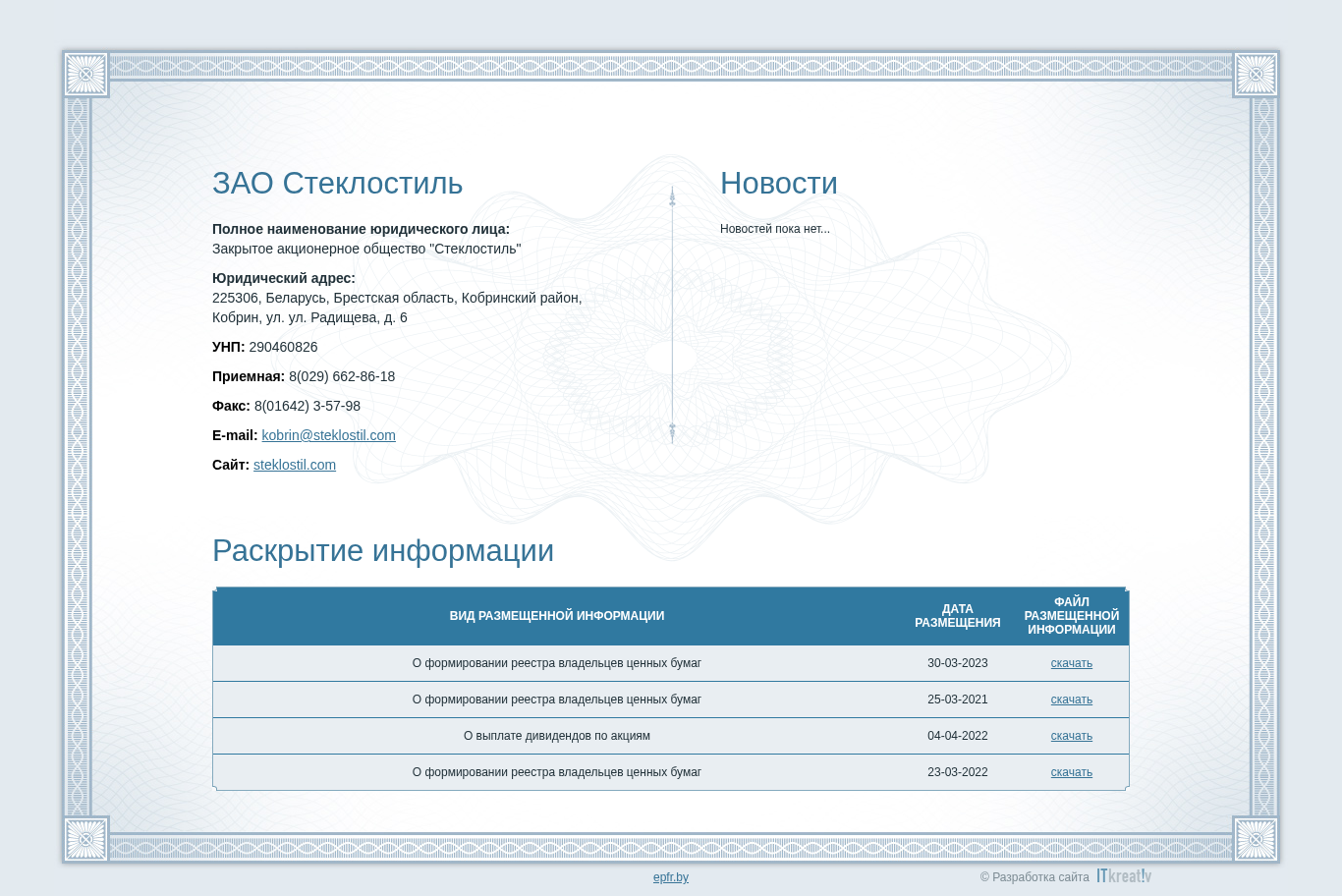Click column header ДАТА РАЗМЕЩЕНИЯ
Screen dimensions: 1342x896
pyautogui.click(x=958, y=616)
